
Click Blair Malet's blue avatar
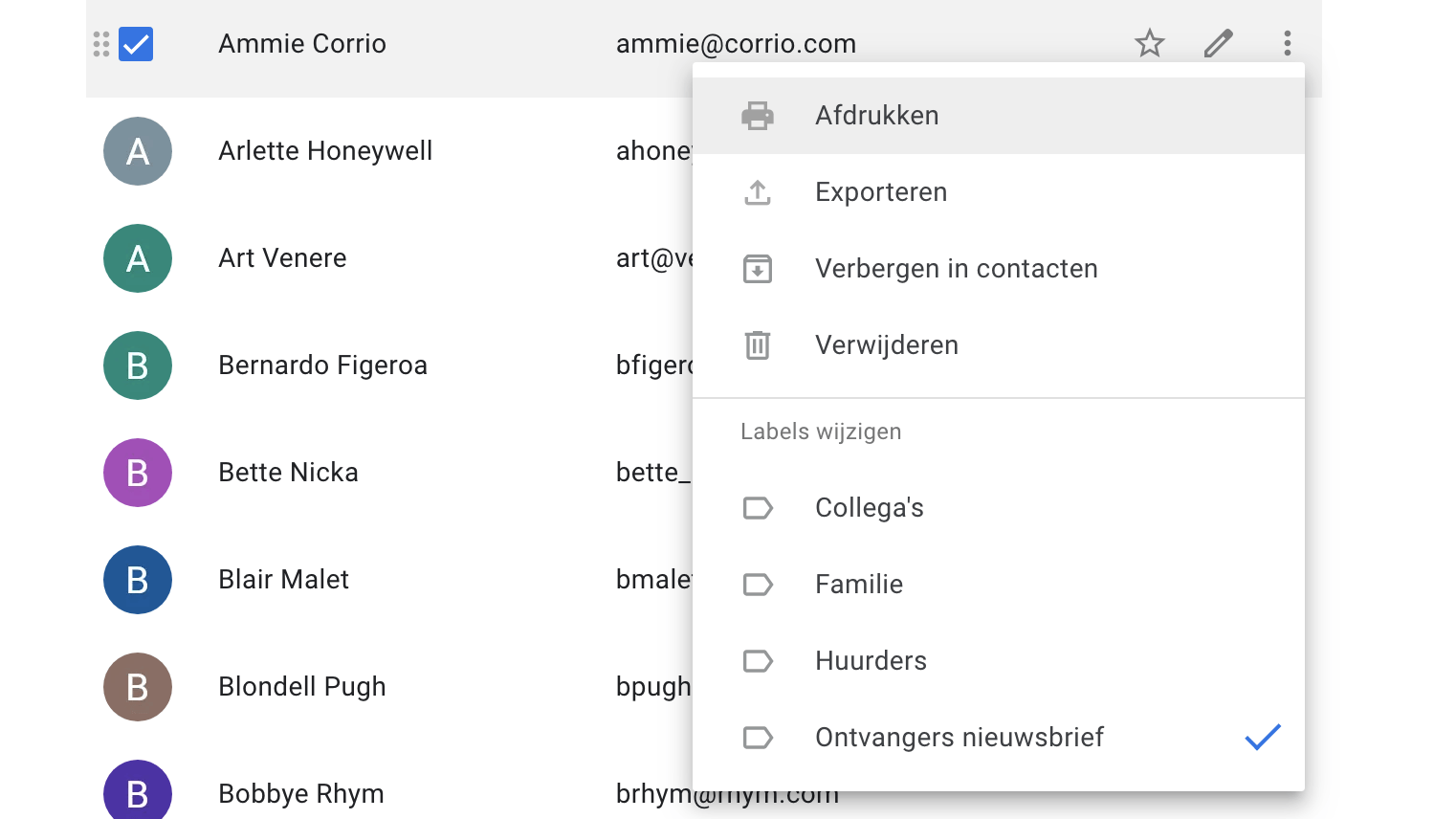(x=138, y=580)
